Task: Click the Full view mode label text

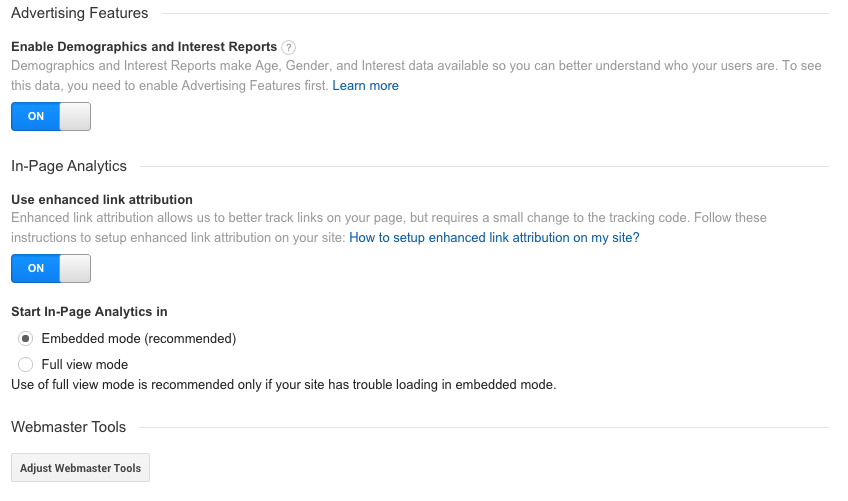Action: point(84,365)
